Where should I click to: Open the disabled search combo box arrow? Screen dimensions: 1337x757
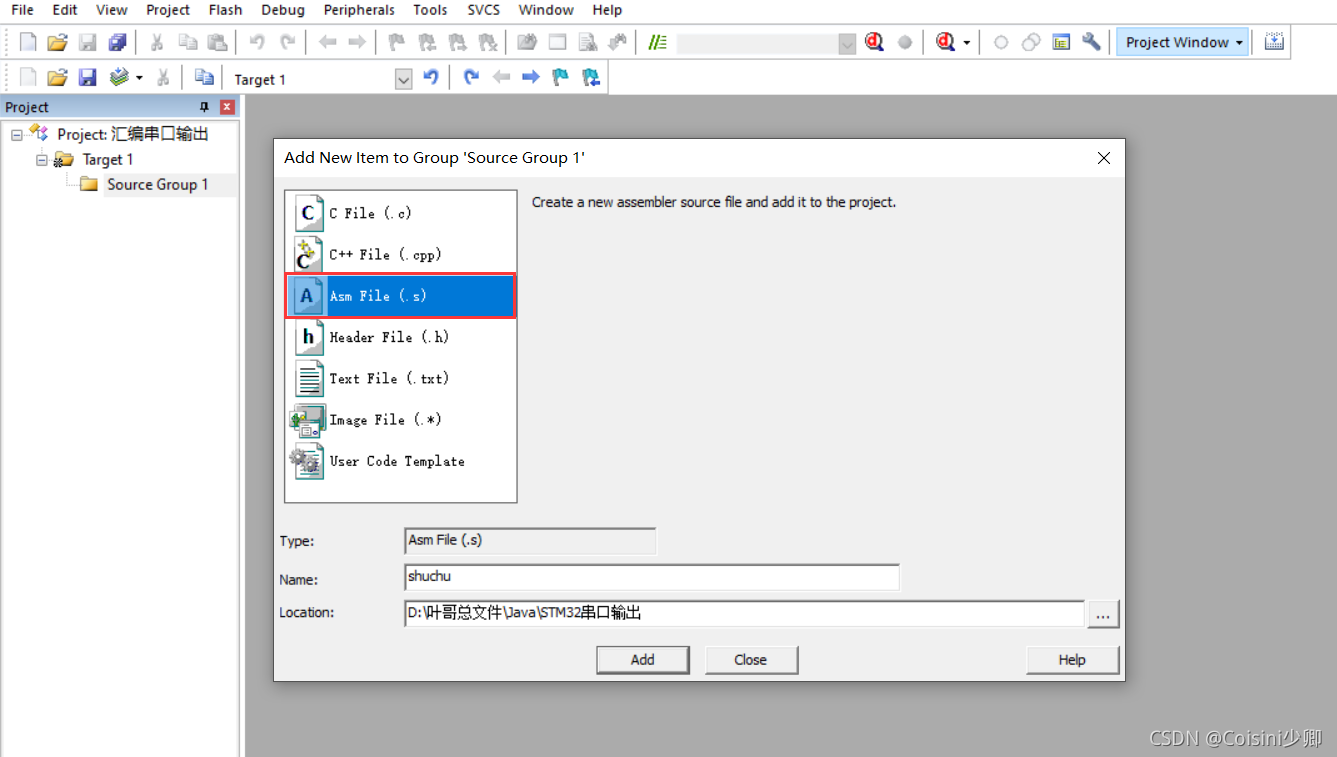point(847,43)
